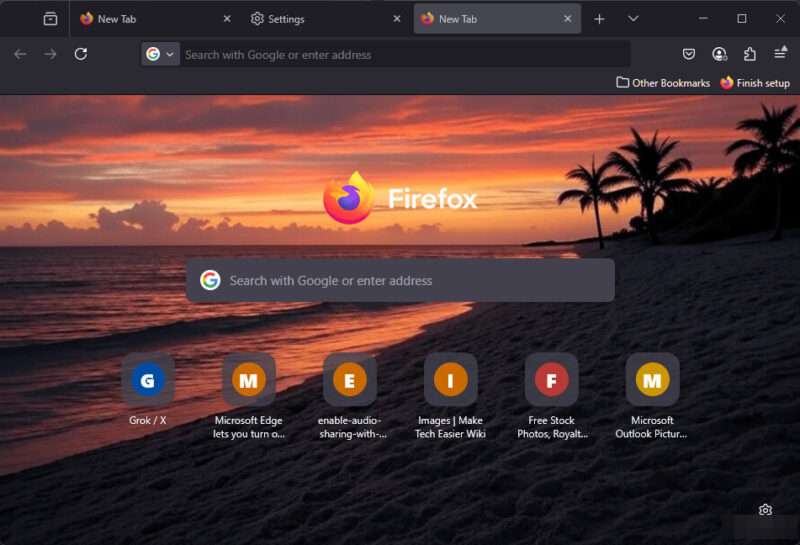The height and width of the screenshot is (545, 800).
Task: Open the list all tabs chevron
Action: (x=633, y=19)
